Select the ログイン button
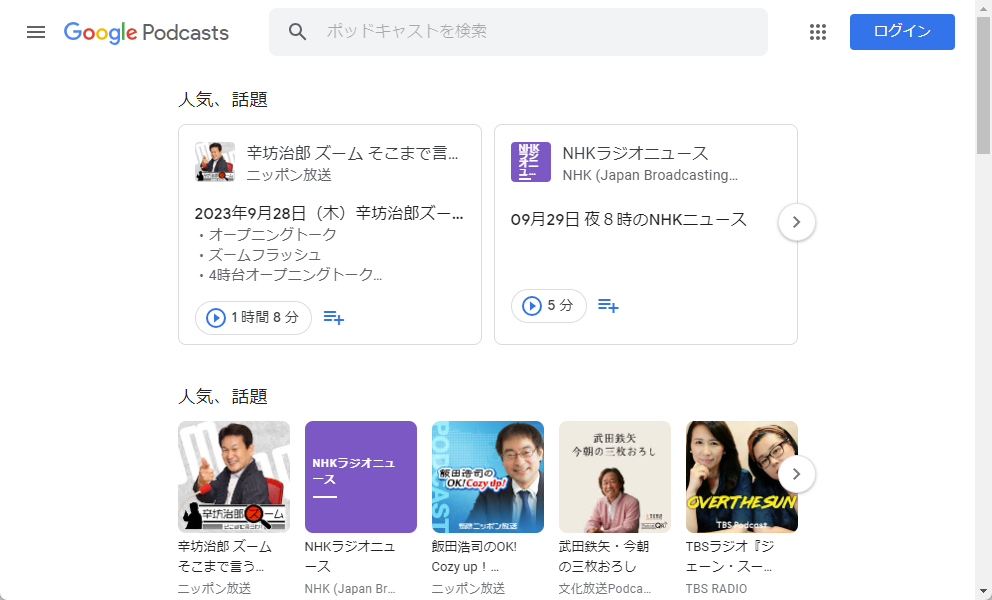 pos(901,32)
